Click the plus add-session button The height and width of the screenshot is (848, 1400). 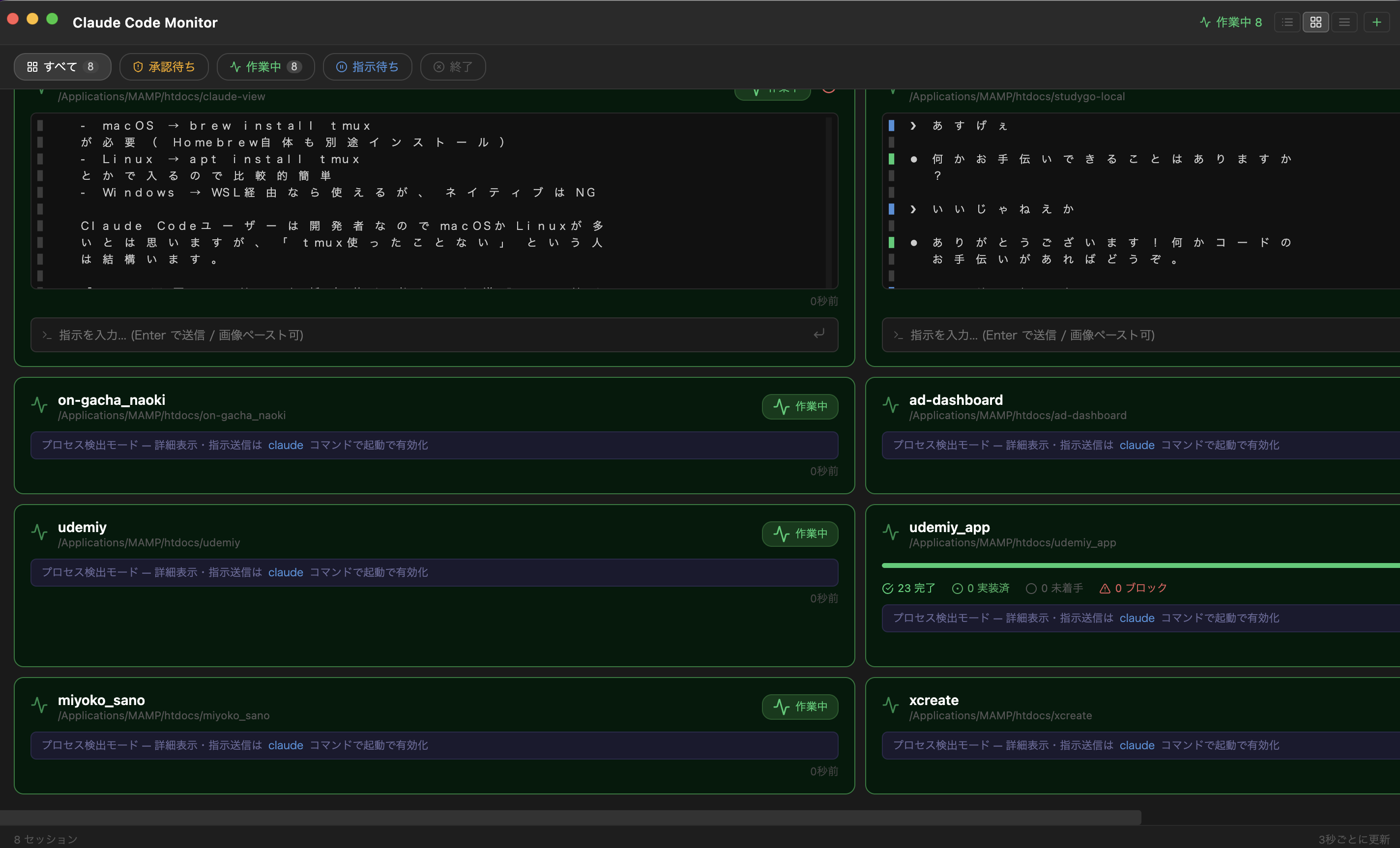(x=1376, y=22)
